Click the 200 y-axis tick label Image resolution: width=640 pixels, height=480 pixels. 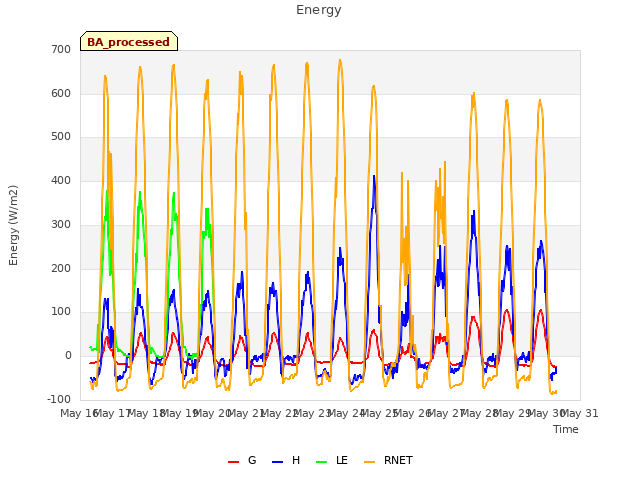pyautogui.click(x=61, y=269)
